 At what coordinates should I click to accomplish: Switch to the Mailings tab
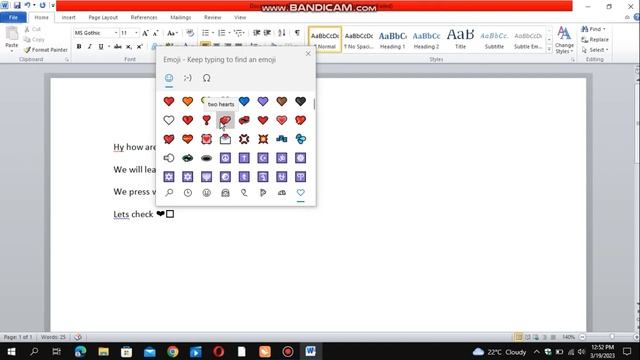coord(180,18)
